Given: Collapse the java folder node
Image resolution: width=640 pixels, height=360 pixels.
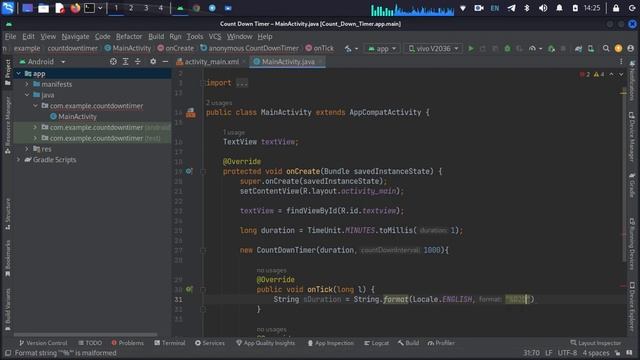Looking at the screenshot, I should (27, 95).
